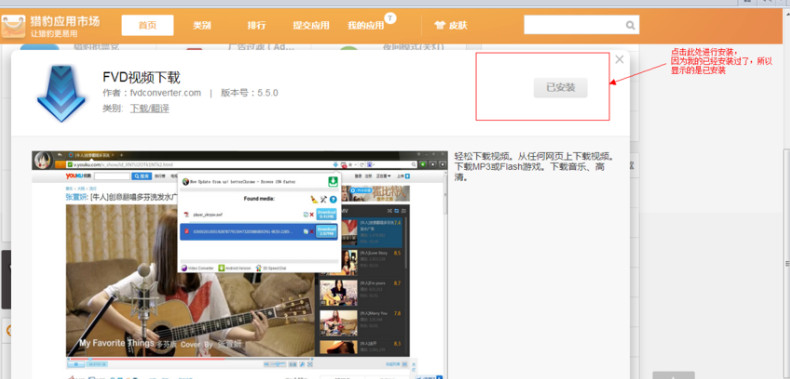Click the 版本号：5.5.0 text
The image size is (790, 379).
249,93
